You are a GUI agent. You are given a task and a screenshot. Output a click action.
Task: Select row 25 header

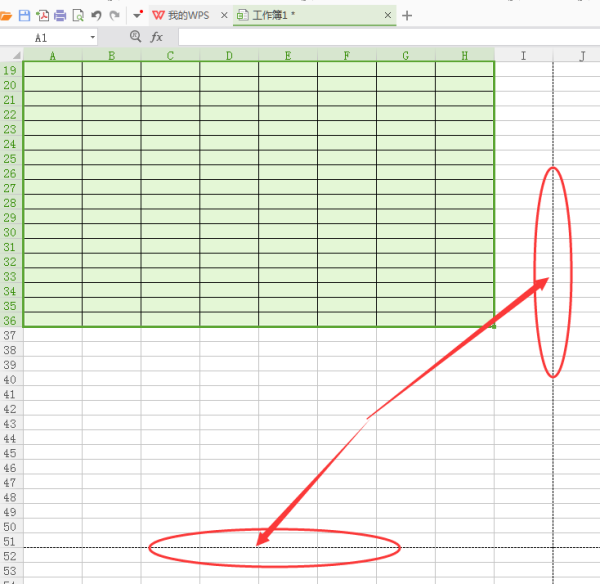click(x=11, y=158)
